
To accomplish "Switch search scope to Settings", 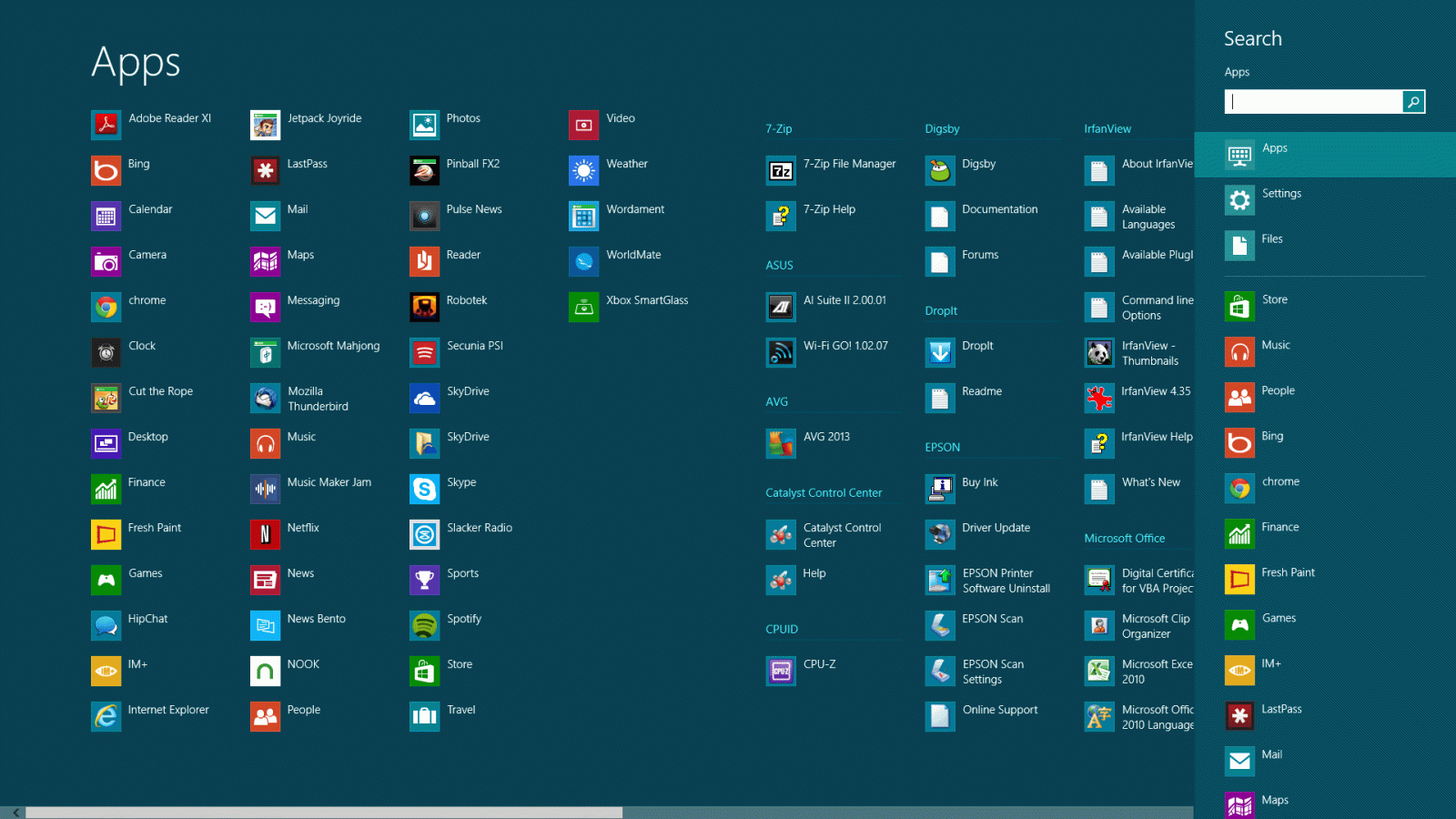I will pos(1282,193).
